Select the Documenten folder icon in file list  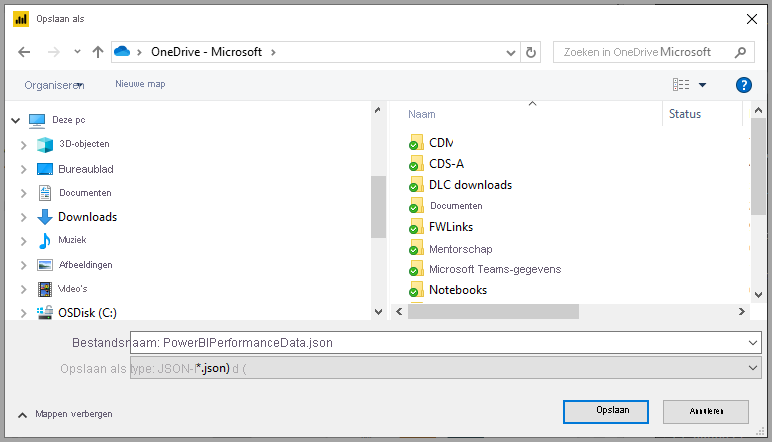coord(417,206)
